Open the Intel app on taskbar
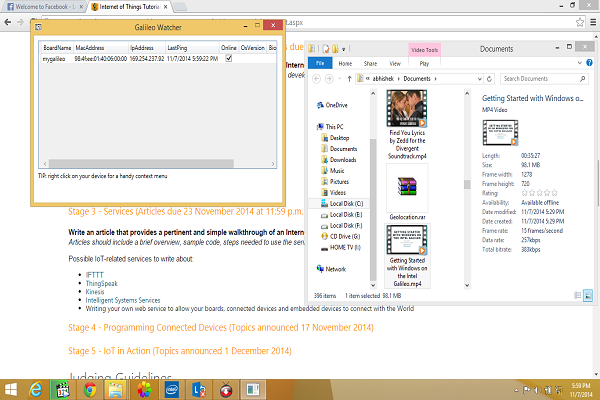The width and height of the screenshot is (600, 400). (172, 390)
